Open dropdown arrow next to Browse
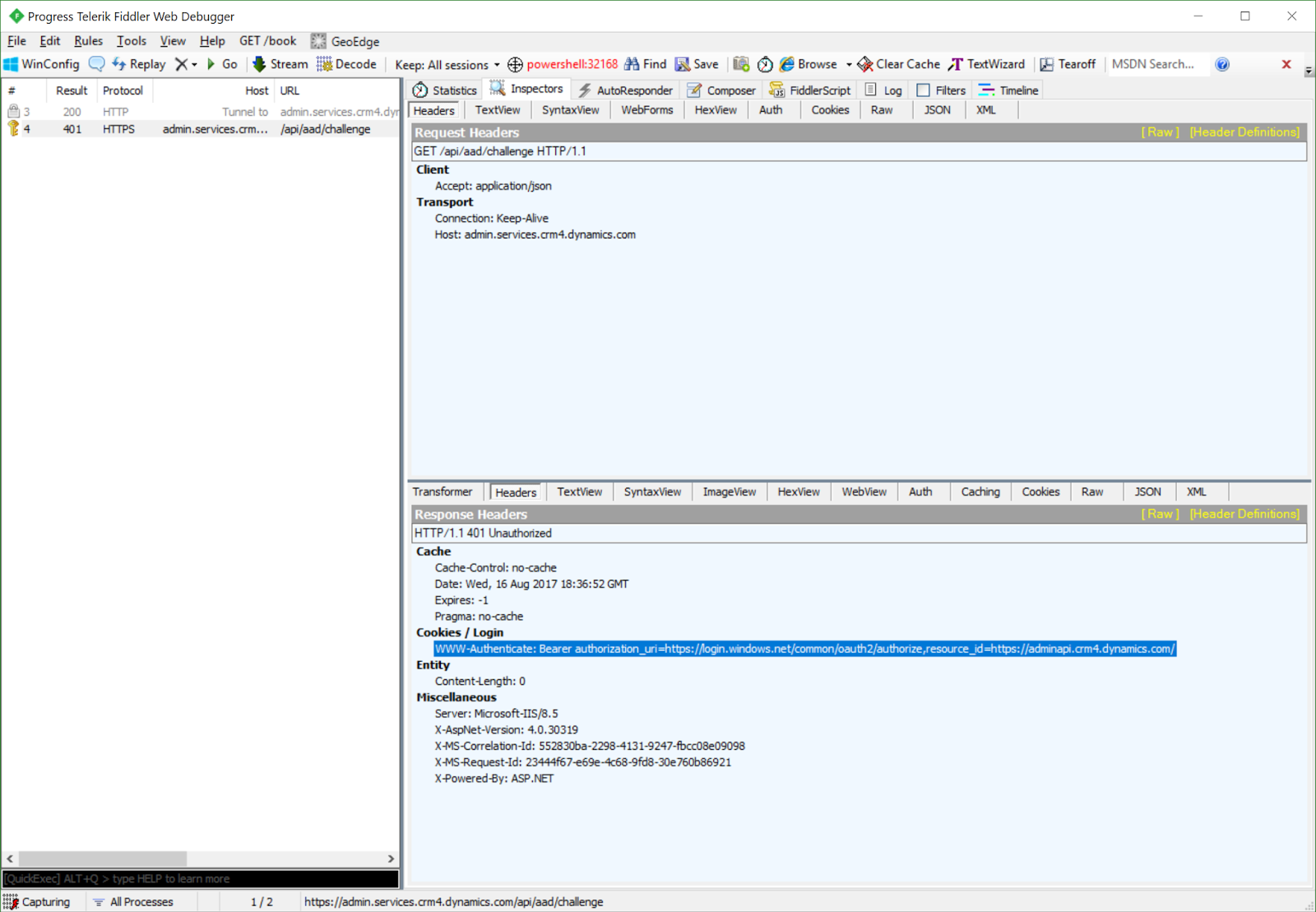The height and width of the screenshot is (912, 1316). 849,64
